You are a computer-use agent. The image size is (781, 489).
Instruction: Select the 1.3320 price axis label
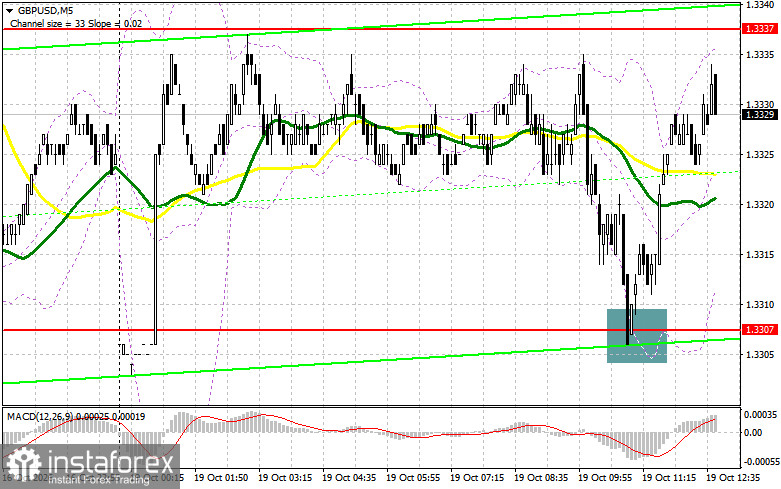point(760,205)
